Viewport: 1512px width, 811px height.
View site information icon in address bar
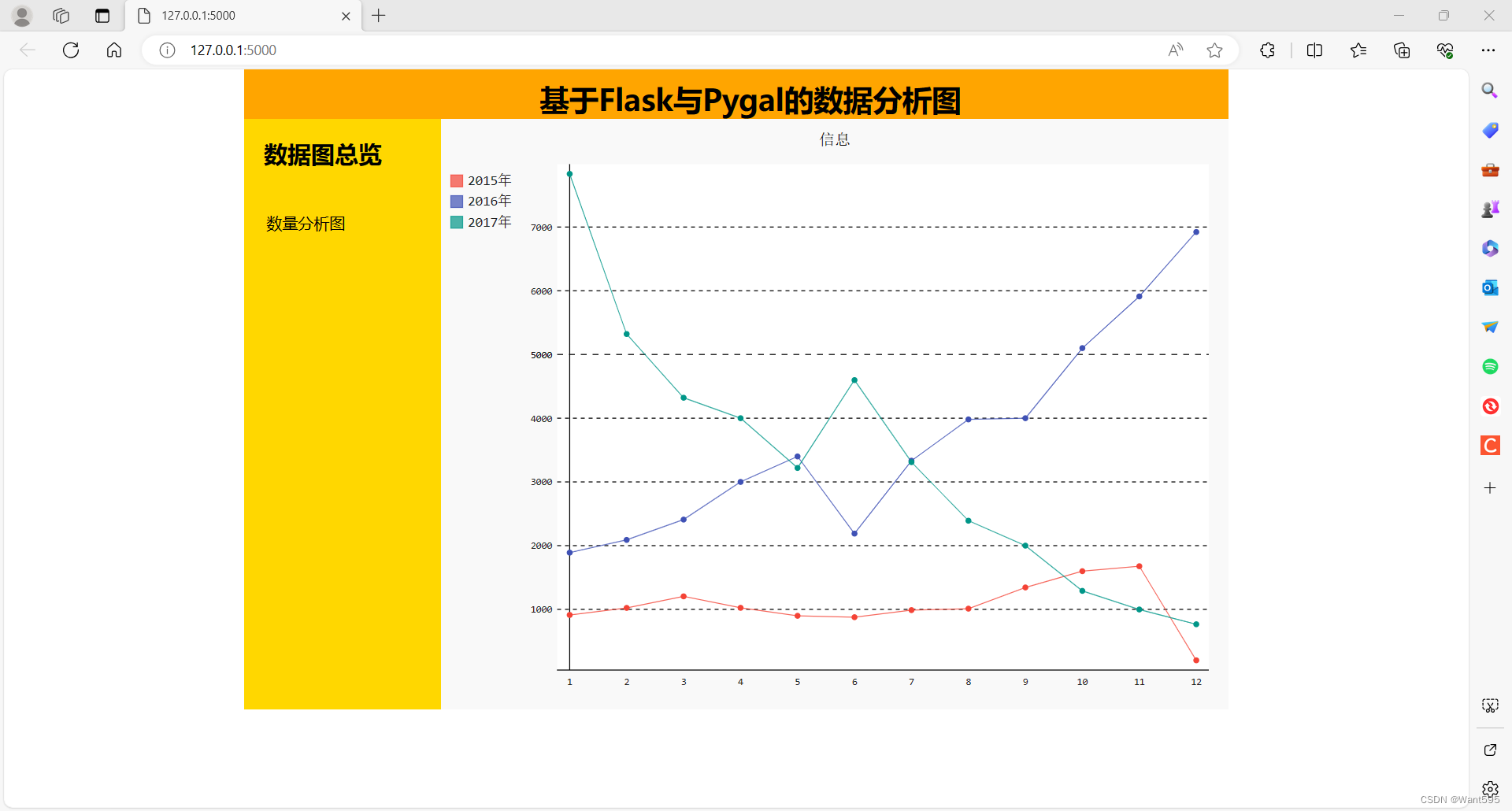(167, 50)
